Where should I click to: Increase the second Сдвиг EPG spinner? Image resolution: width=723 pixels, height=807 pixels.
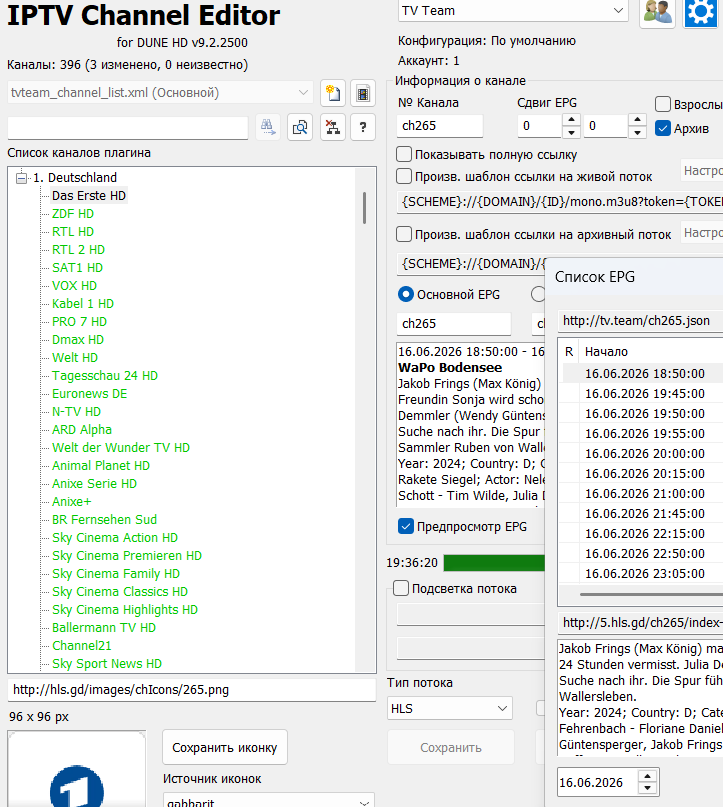[637, 120]
